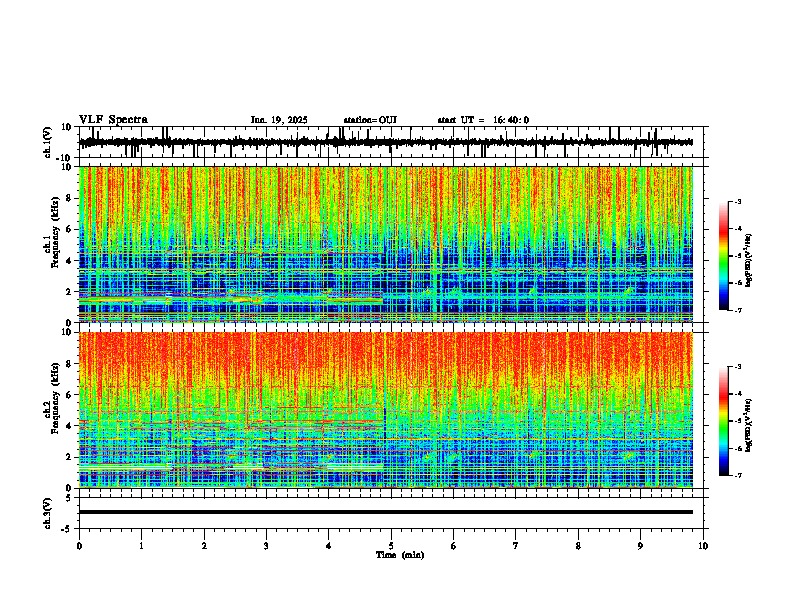Click the ch.1 spectrogram panel

pyautogui.click(x=386, y=244)
